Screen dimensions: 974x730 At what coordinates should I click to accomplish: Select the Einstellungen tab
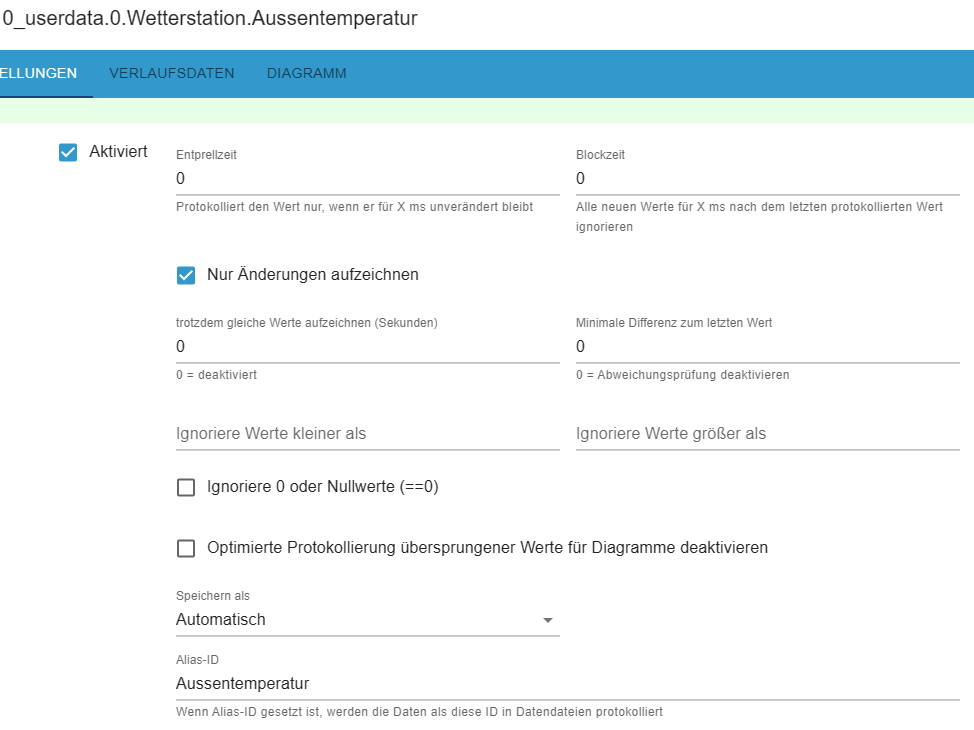pyautogui.click(x=39, y=73)
